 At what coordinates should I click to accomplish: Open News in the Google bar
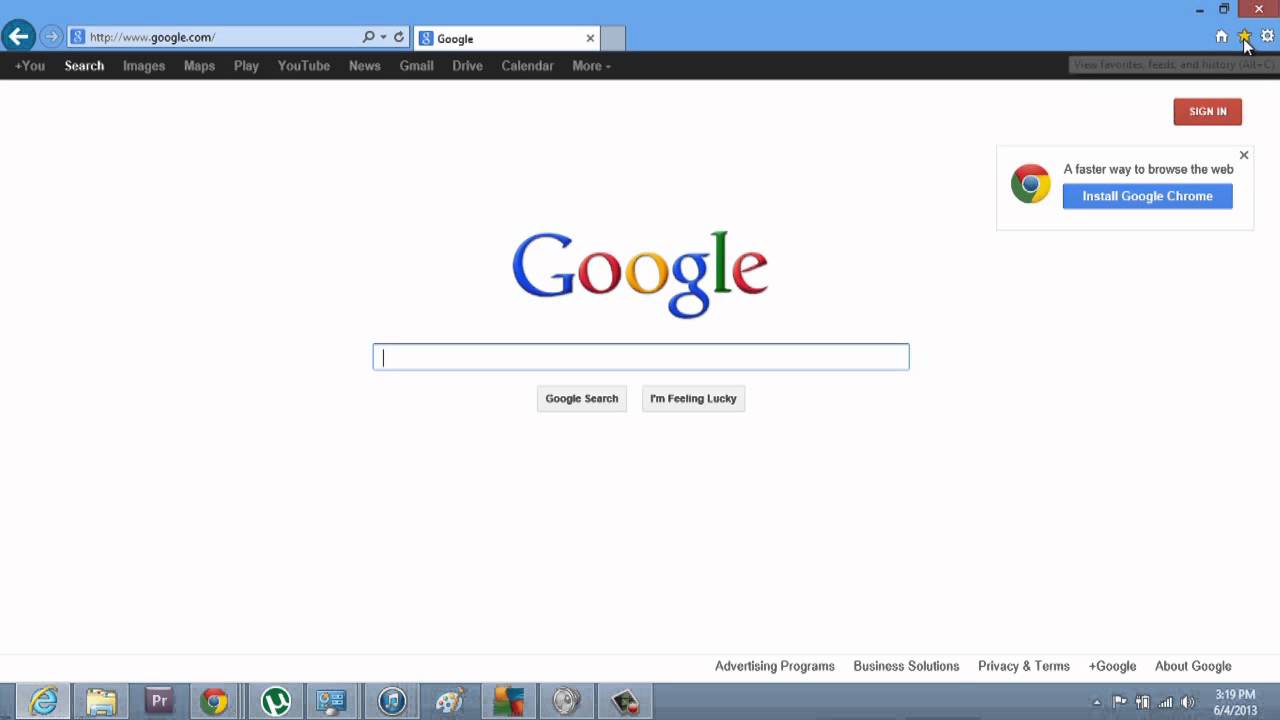(x=364, y=66)
